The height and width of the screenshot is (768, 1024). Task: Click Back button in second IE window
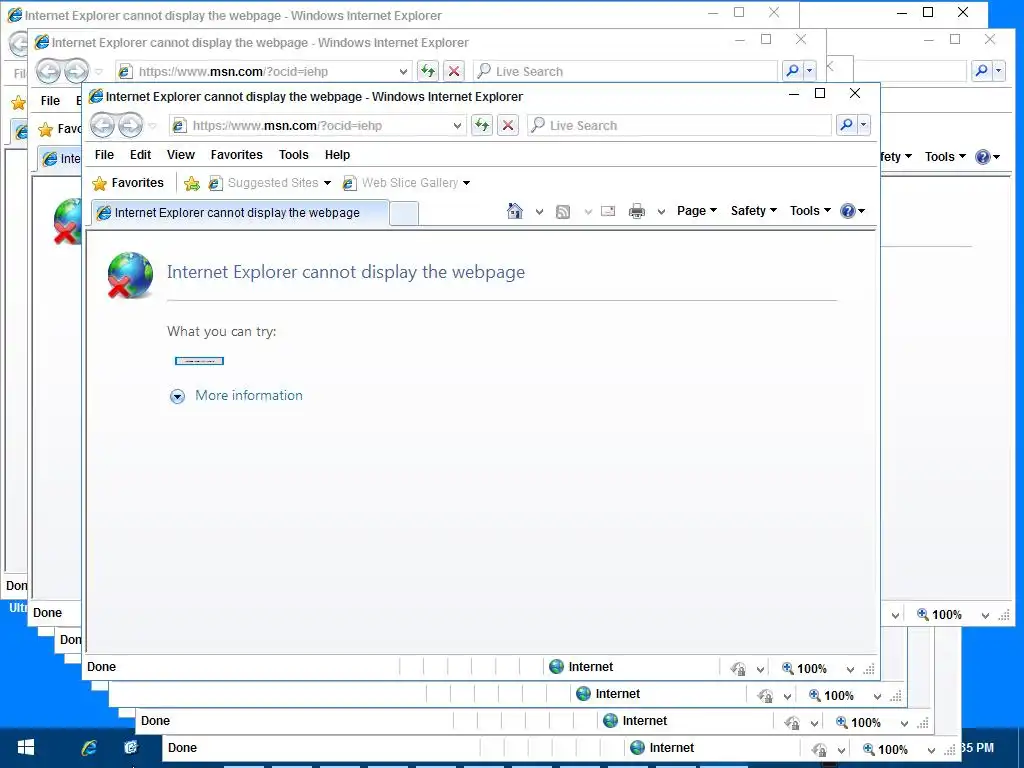(x=48, y=71)
